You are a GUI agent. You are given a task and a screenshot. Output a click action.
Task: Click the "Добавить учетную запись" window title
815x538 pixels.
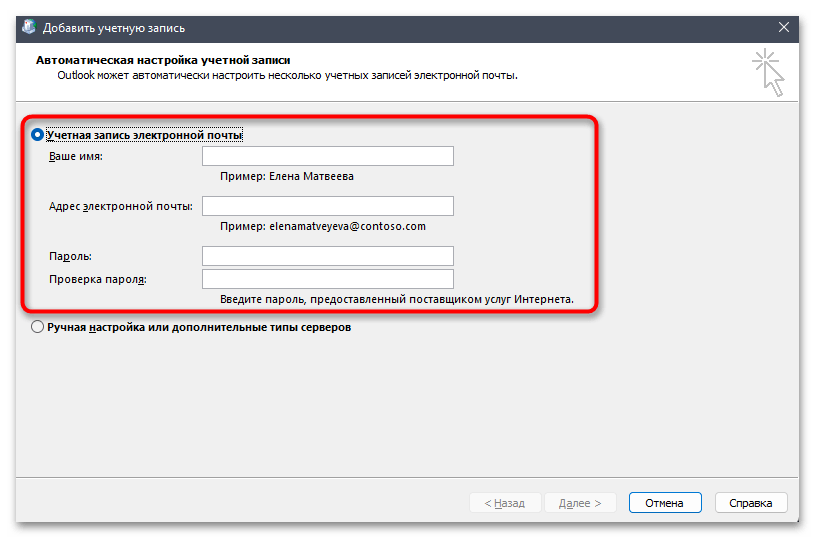114,28
